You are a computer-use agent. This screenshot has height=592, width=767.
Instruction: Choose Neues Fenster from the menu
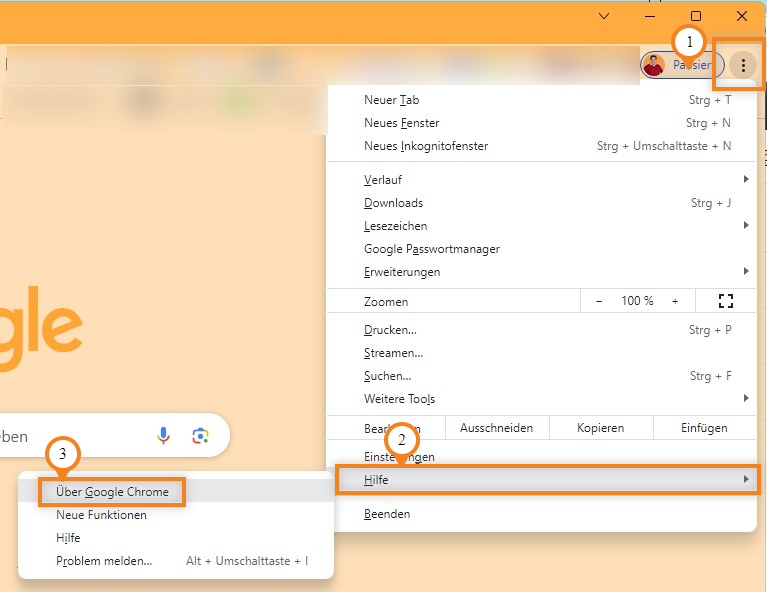(x=541, y=123)
